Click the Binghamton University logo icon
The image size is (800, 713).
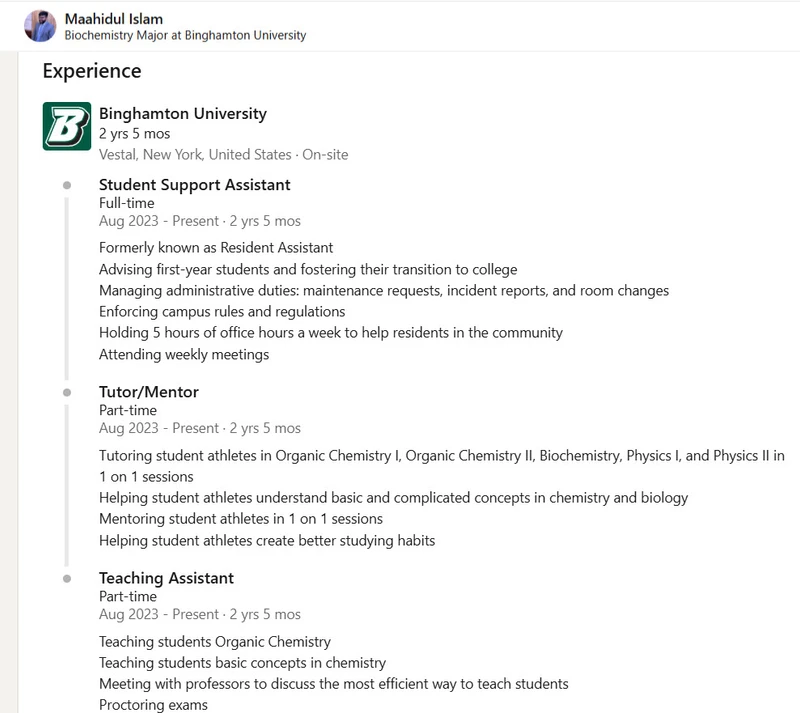tap(67, 126)
